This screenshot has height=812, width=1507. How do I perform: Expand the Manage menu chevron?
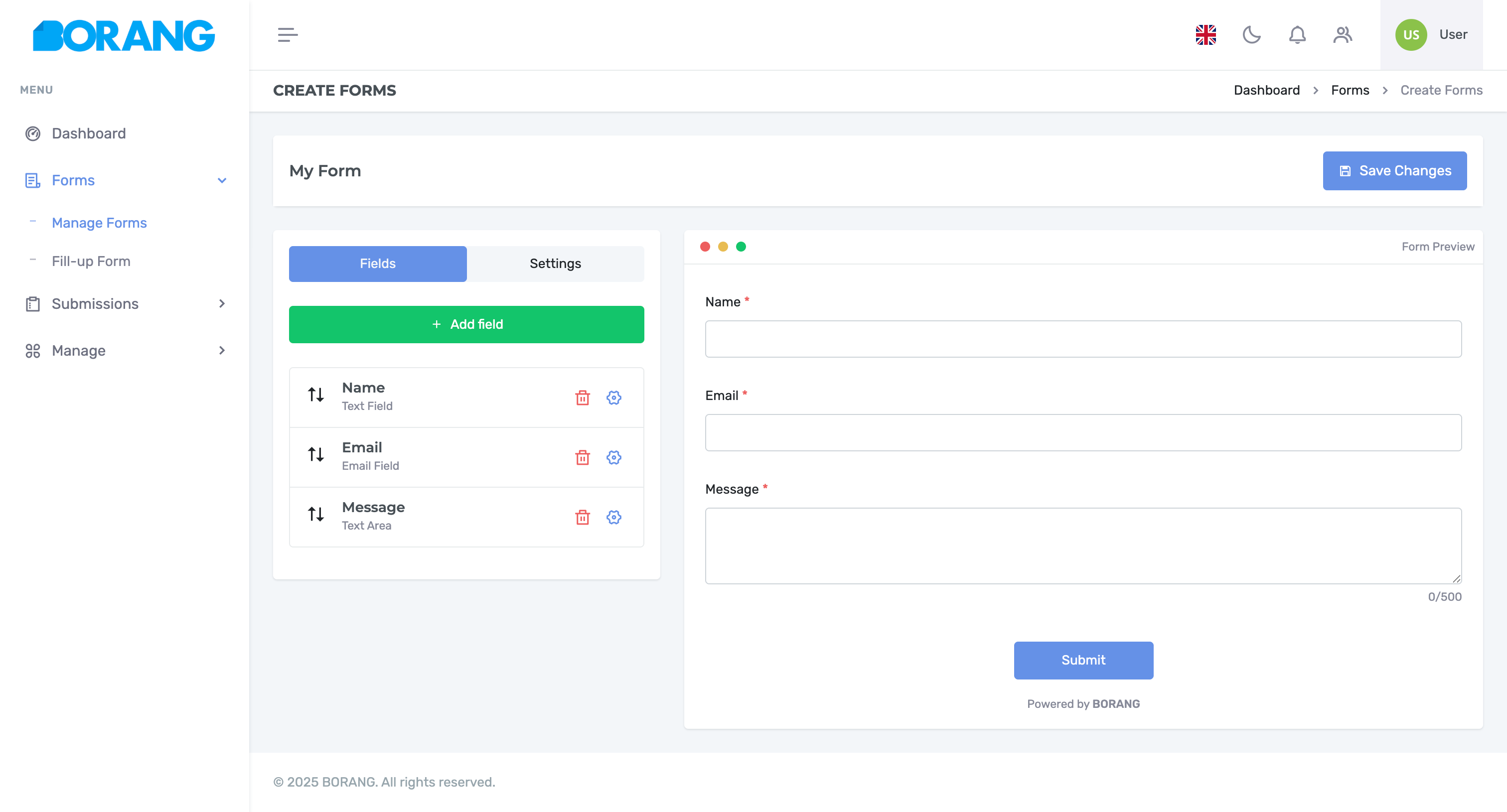[x=222, y=351]
